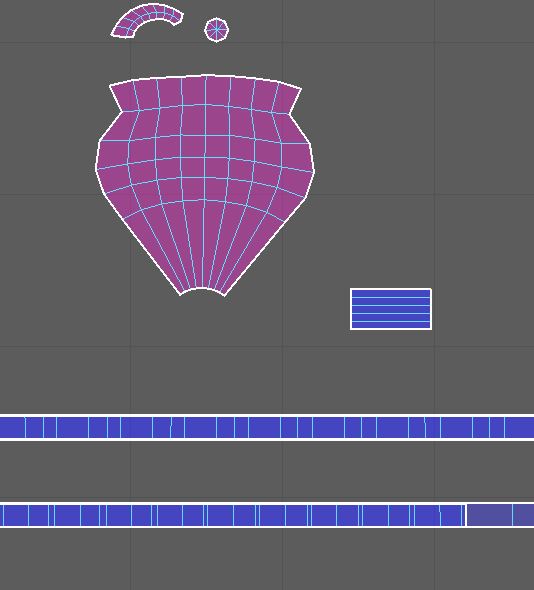Select the small circular fan UV shell
Image resolution: width=534 pixels, height=590 pixels.
[217, 29]
